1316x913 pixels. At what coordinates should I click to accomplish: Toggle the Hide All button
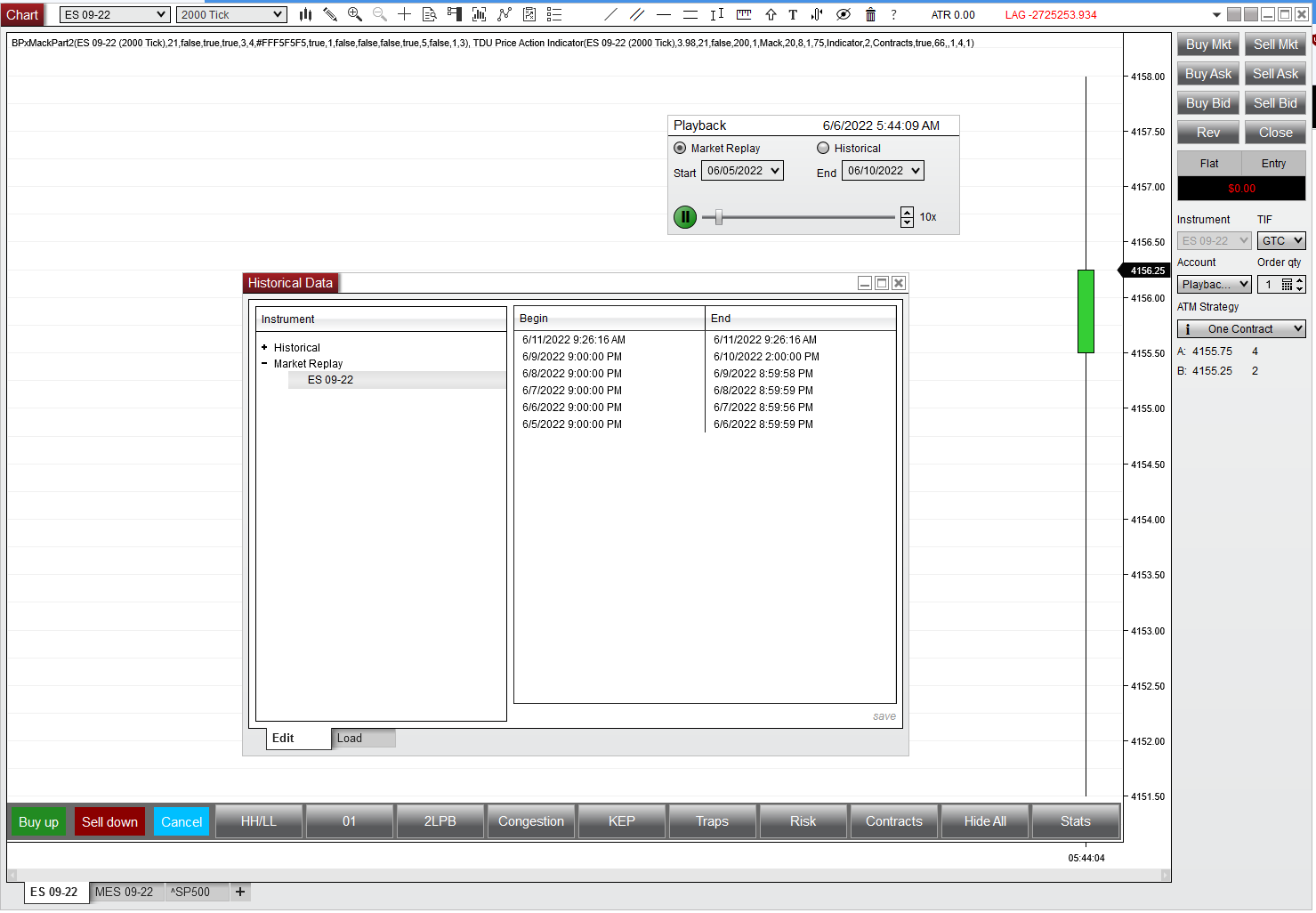pos(985,821)
